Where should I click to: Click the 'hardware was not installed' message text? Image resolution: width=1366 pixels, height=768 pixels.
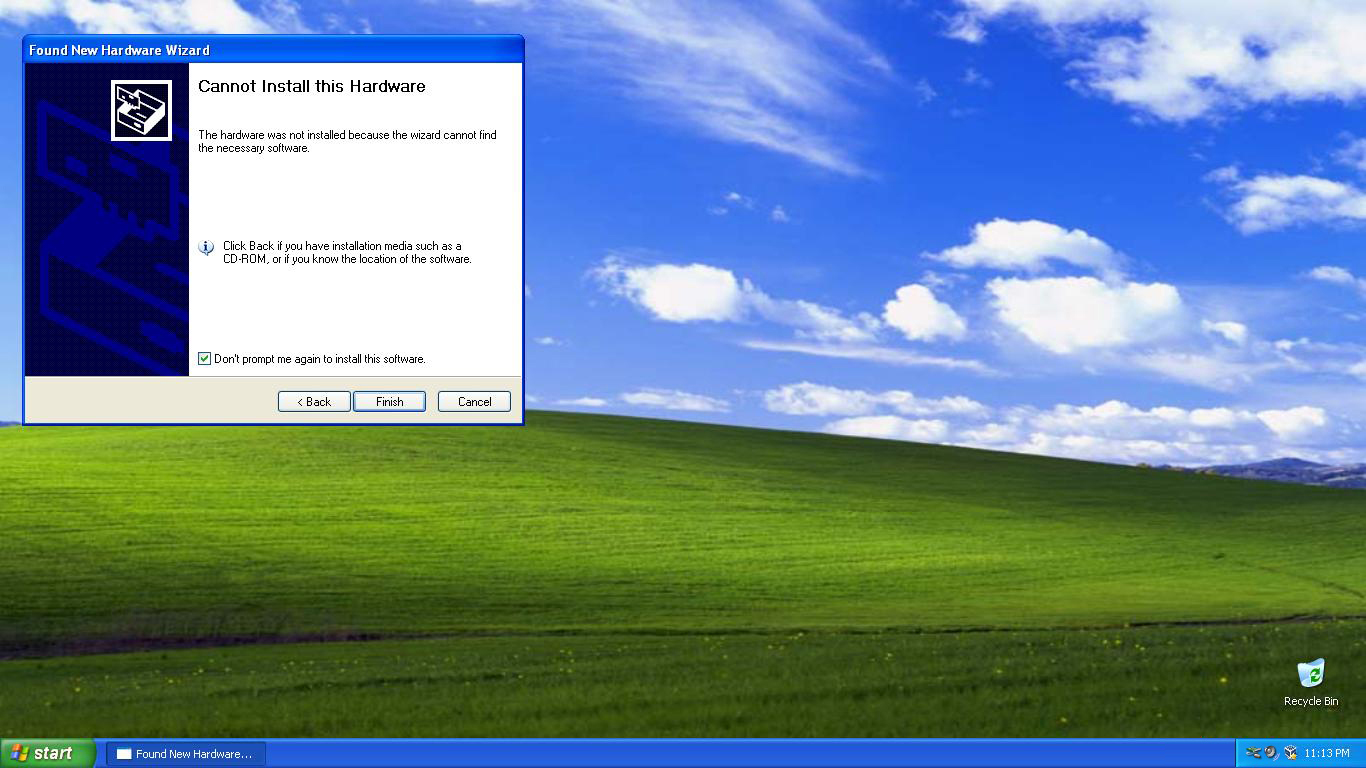347,141
